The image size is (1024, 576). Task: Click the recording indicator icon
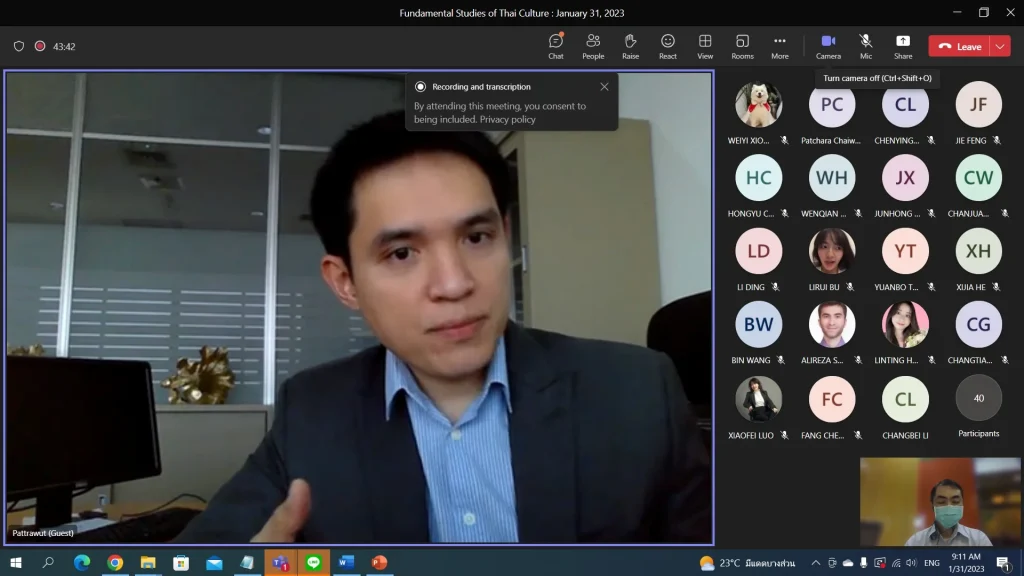40,46
